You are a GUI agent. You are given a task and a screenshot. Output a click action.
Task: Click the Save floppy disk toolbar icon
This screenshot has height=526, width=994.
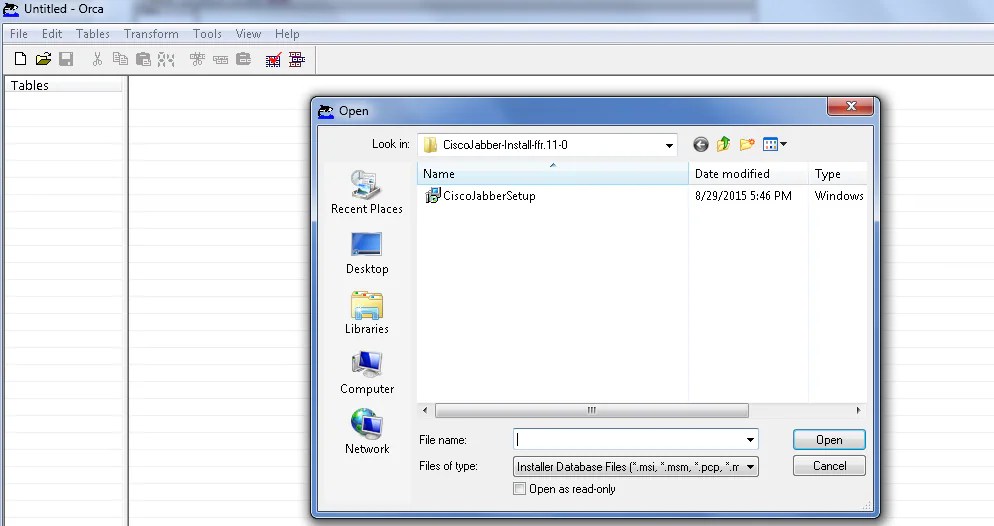(66, 59)
